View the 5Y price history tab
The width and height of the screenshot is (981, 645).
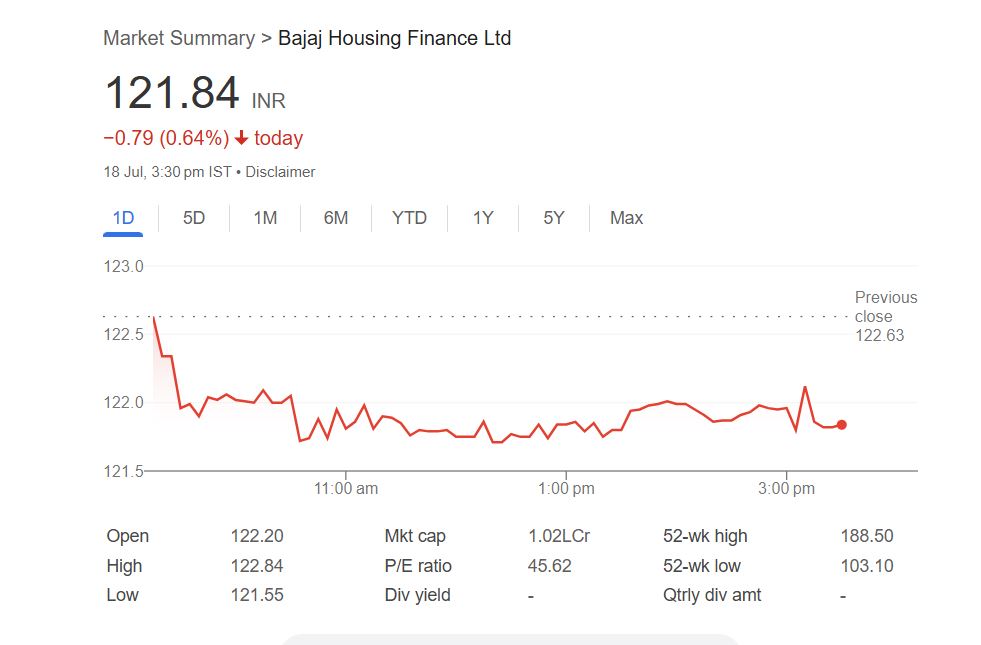(554, 218)
